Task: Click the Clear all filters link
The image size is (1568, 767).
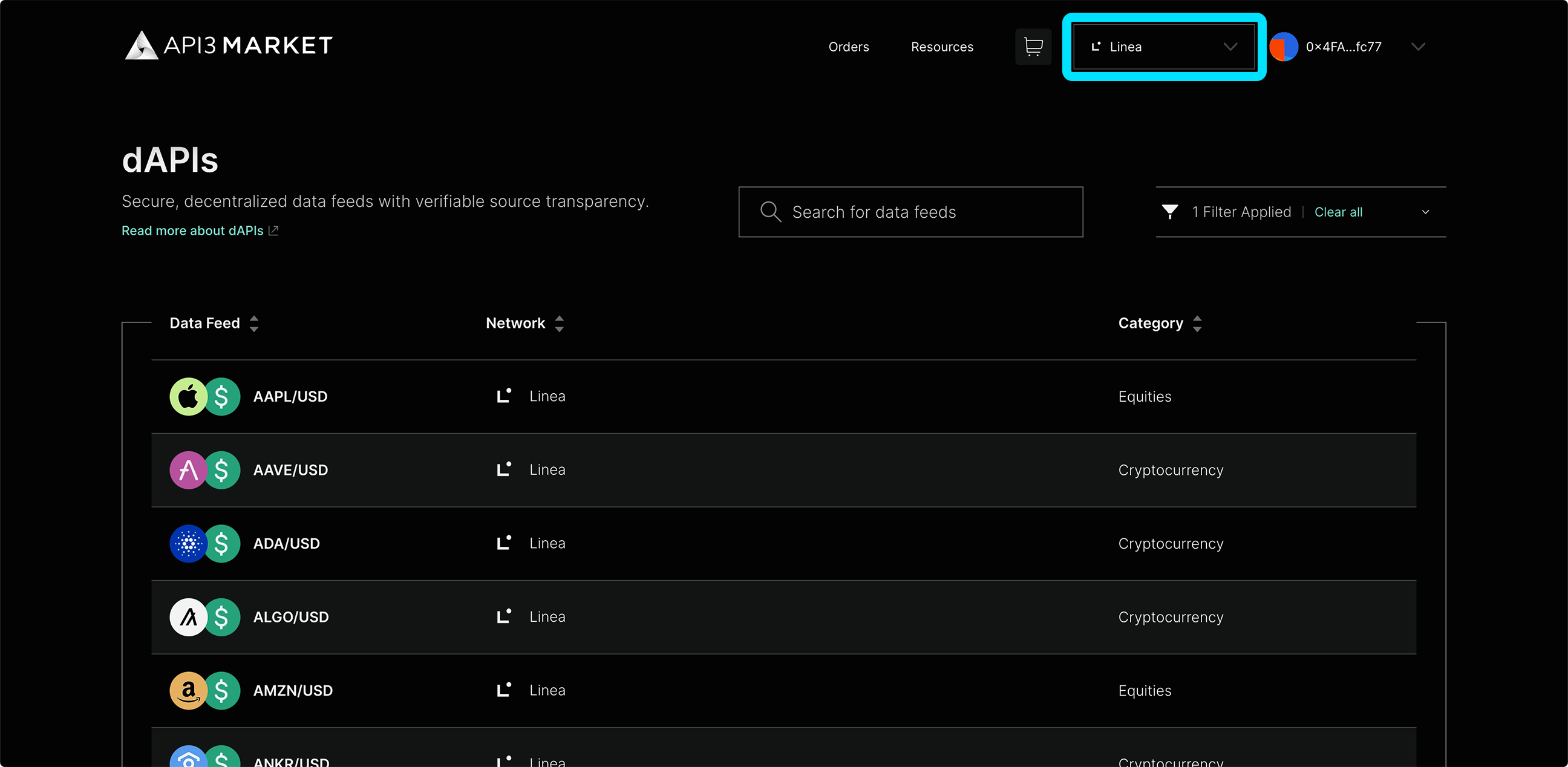Action: 1339,211
